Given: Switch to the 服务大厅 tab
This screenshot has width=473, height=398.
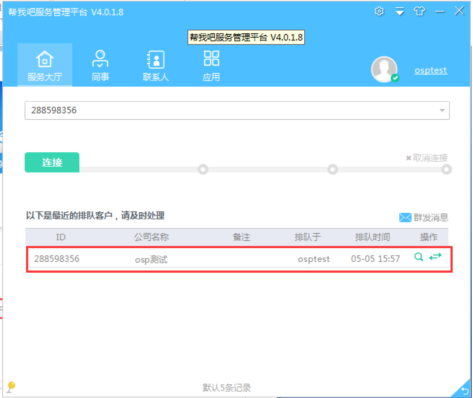Looking at the screenshot, I should coord(45,66).
